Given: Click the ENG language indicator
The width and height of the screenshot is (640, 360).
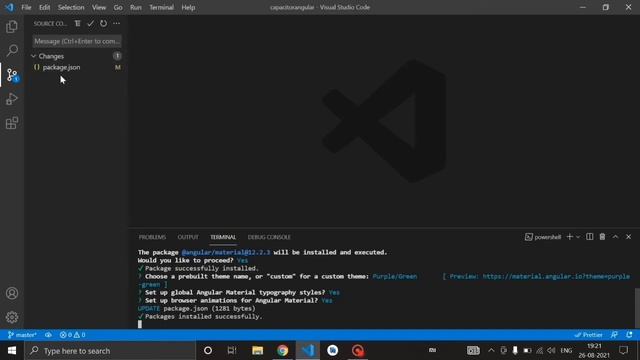Looking at the screenshot, I should coord(566,351).
